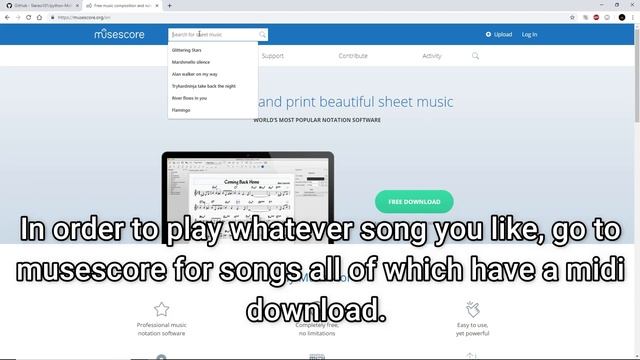640x360 pixels.
Task: Open the Activity menu item
Action: [432, 56]
